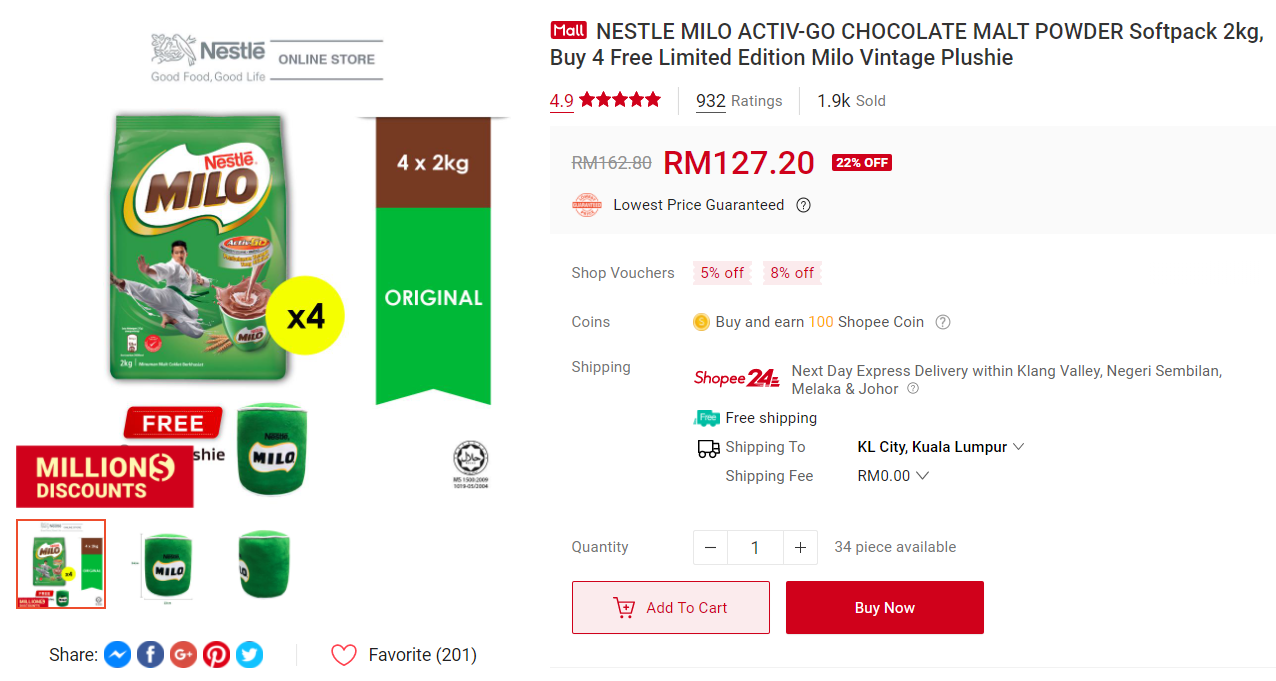Expand the KL City shipping destination dropdown

pyautogui.click(x=1018, y=447)
